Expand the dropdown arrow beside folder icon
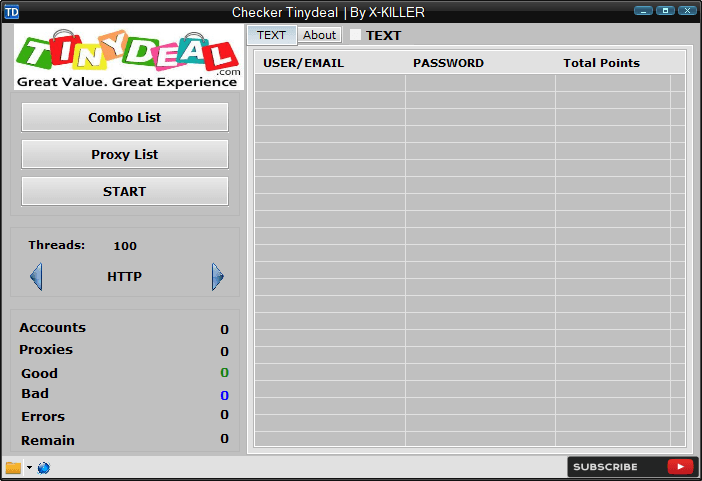The width and height of the screenshot is (702, 481). point(29,468)
